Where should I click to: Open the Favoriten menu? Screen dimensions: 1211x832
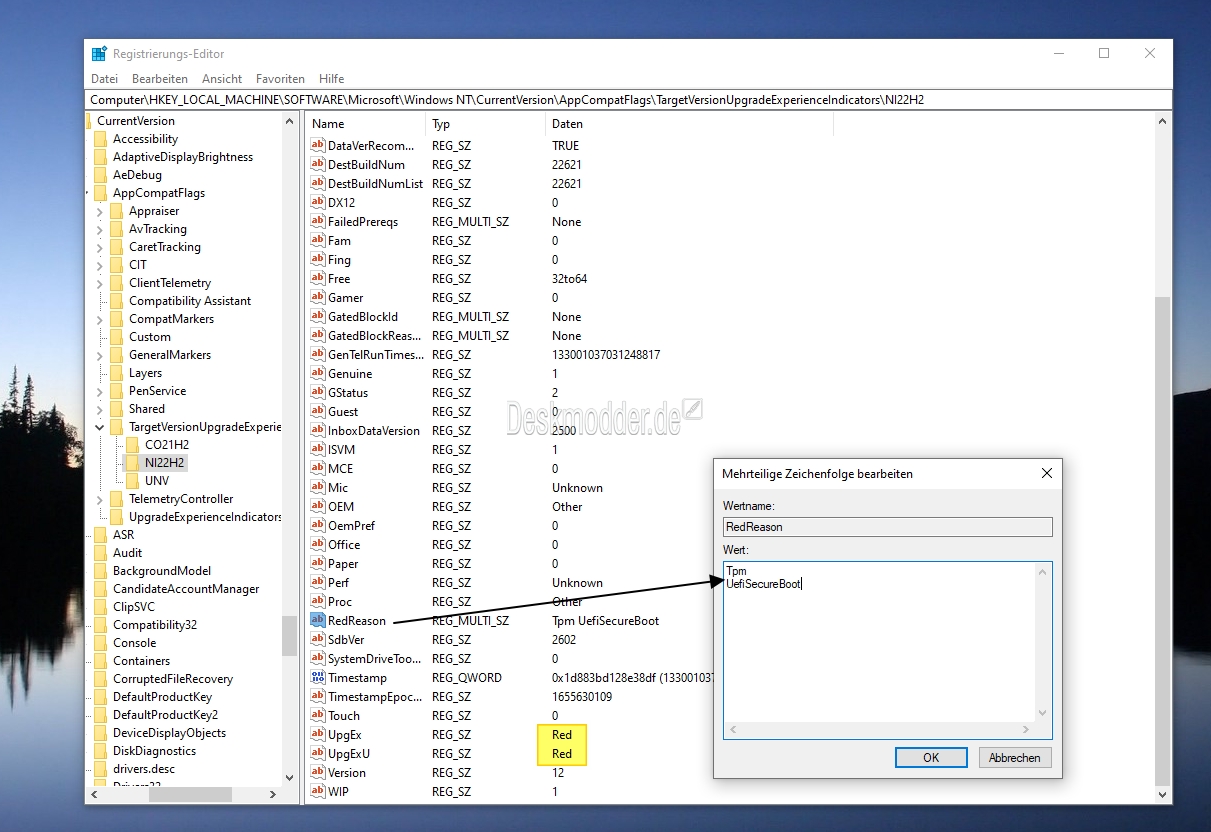click(x=280, y=78)
